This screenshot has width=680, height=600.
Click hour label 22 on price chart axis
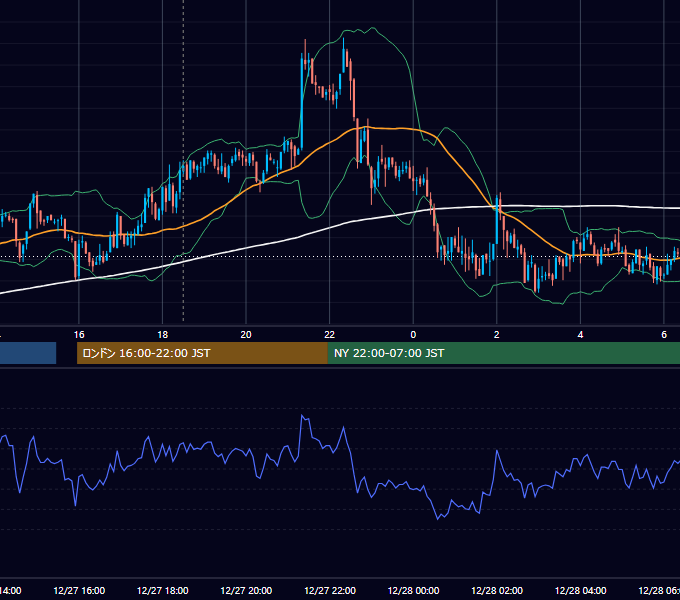pyautogui.click(x=330, y=335)
